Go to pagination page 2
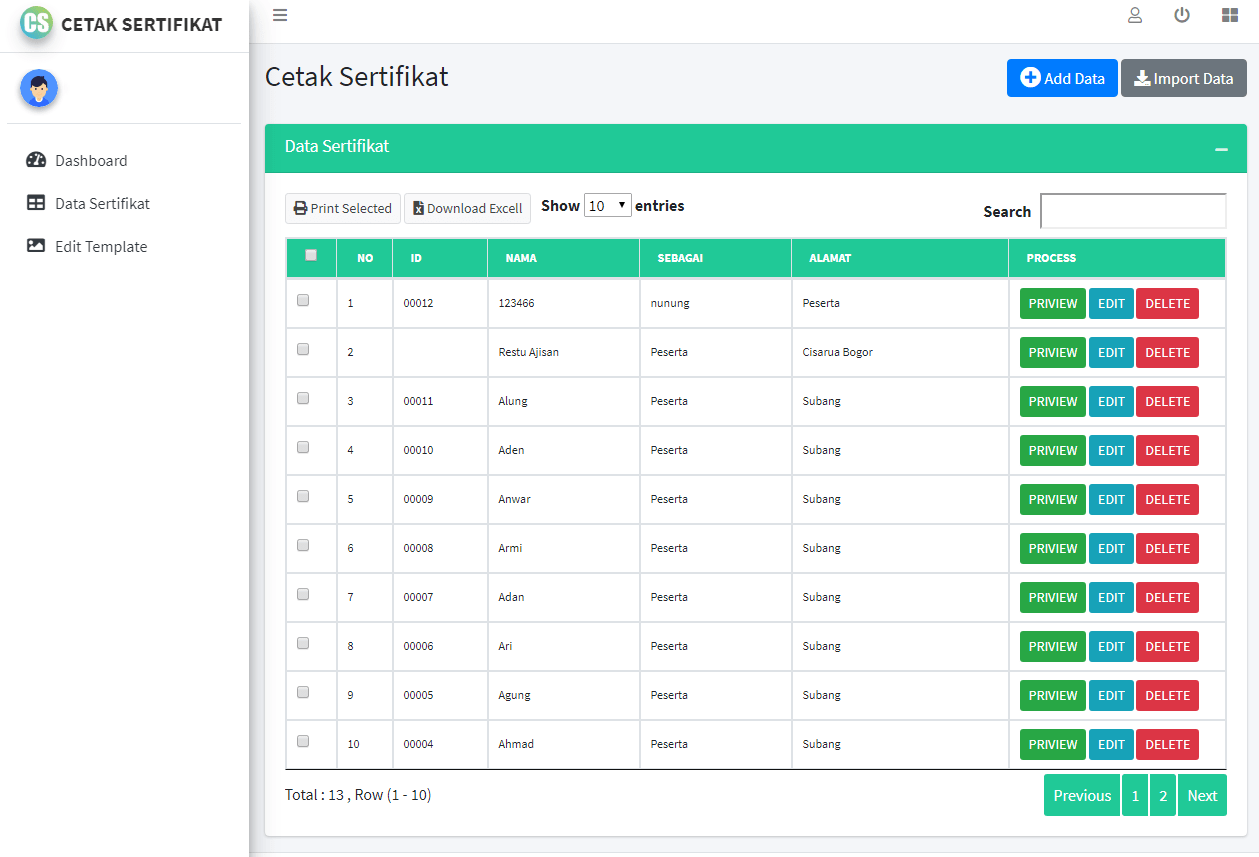1259x857 pixels. pyautogui.click(x=1162, y=796)
